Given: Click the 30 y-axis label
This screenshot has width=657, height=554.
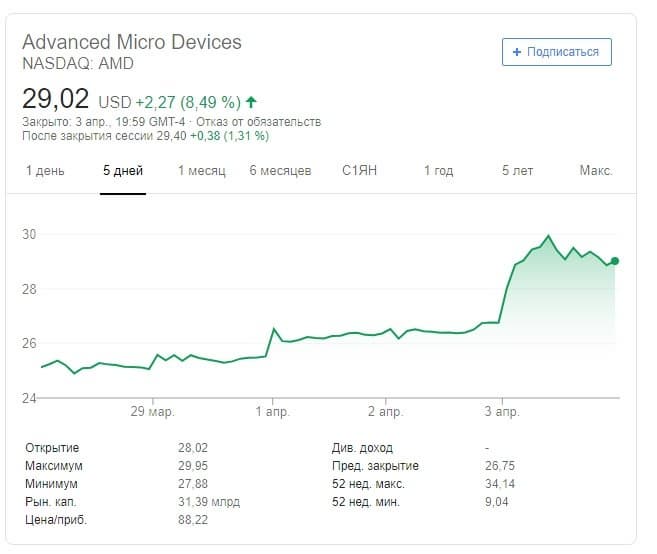Looking at the screenshot, I should pos(29,234).
